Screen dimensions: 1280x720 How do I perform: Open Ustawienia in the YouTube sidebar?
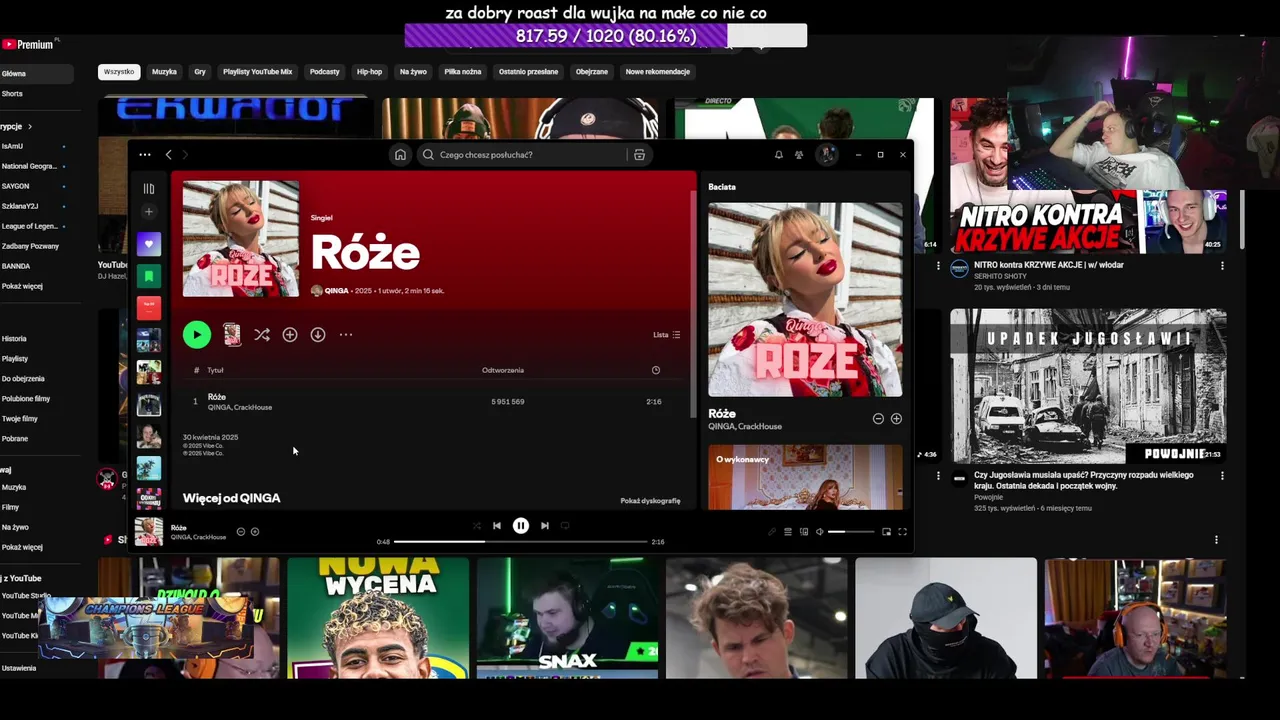19,668
